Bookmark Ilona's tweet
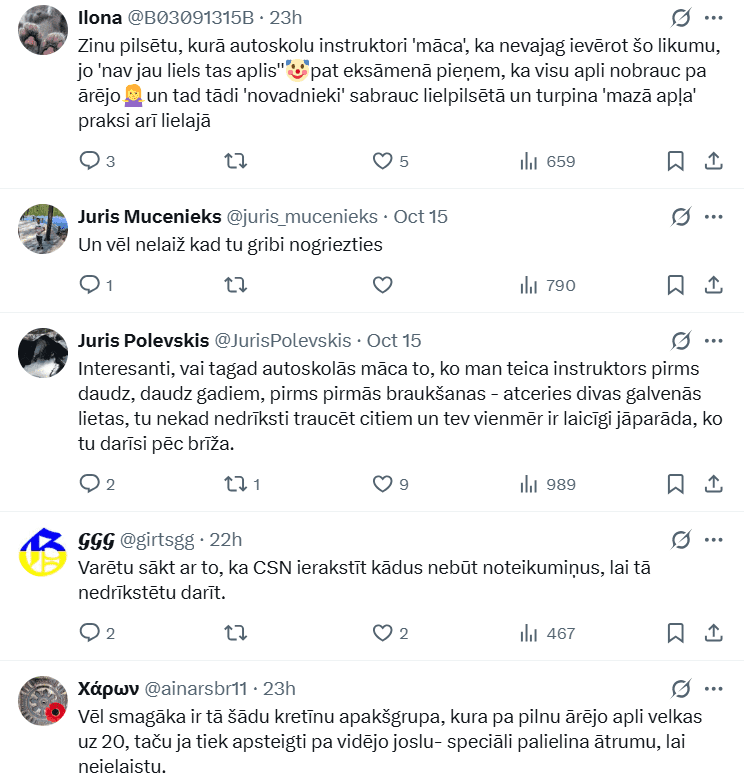The width and height of the screenshot is (744, 783). [x=675, y=161]
